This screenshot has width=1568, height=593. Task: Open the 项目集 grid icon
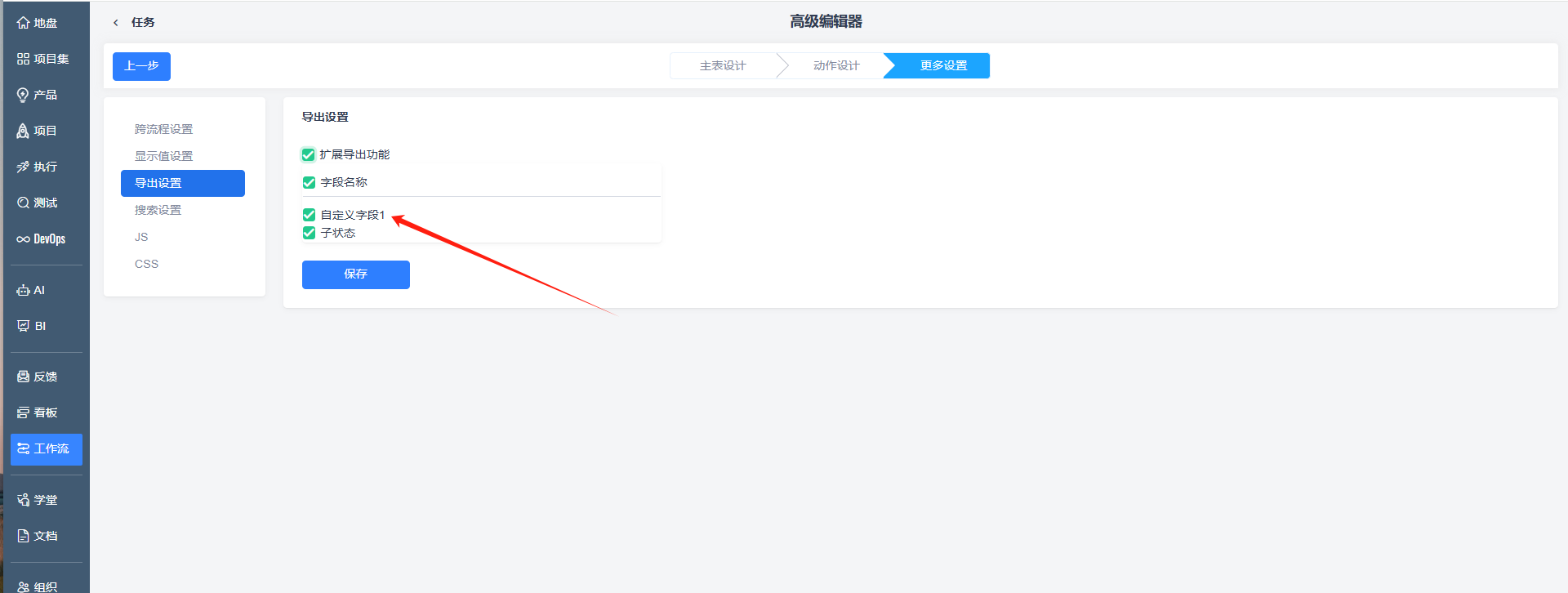(23, 59)
